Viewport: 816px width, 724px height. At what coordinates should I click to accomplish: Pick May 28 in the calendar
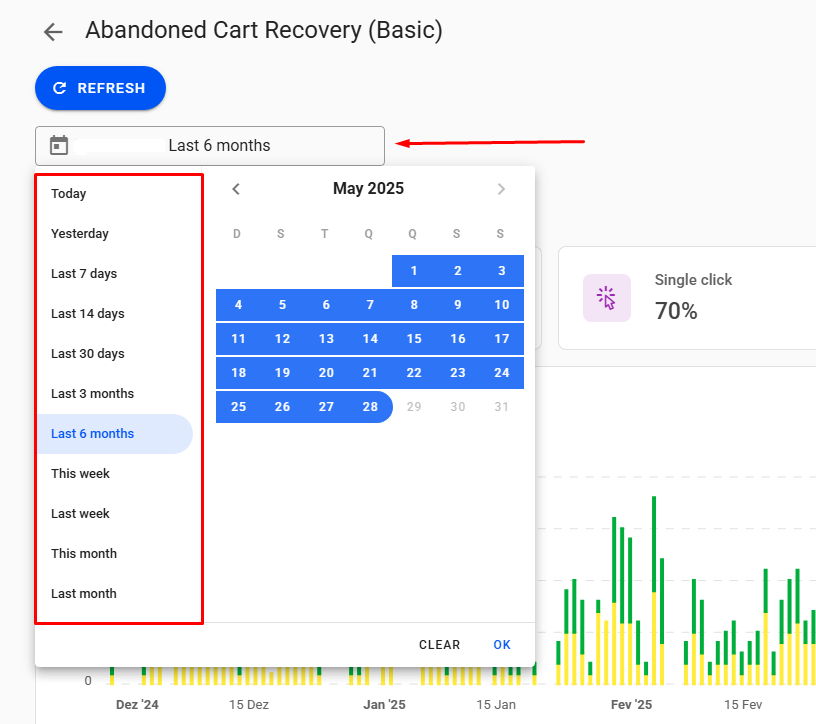(370, 407)
